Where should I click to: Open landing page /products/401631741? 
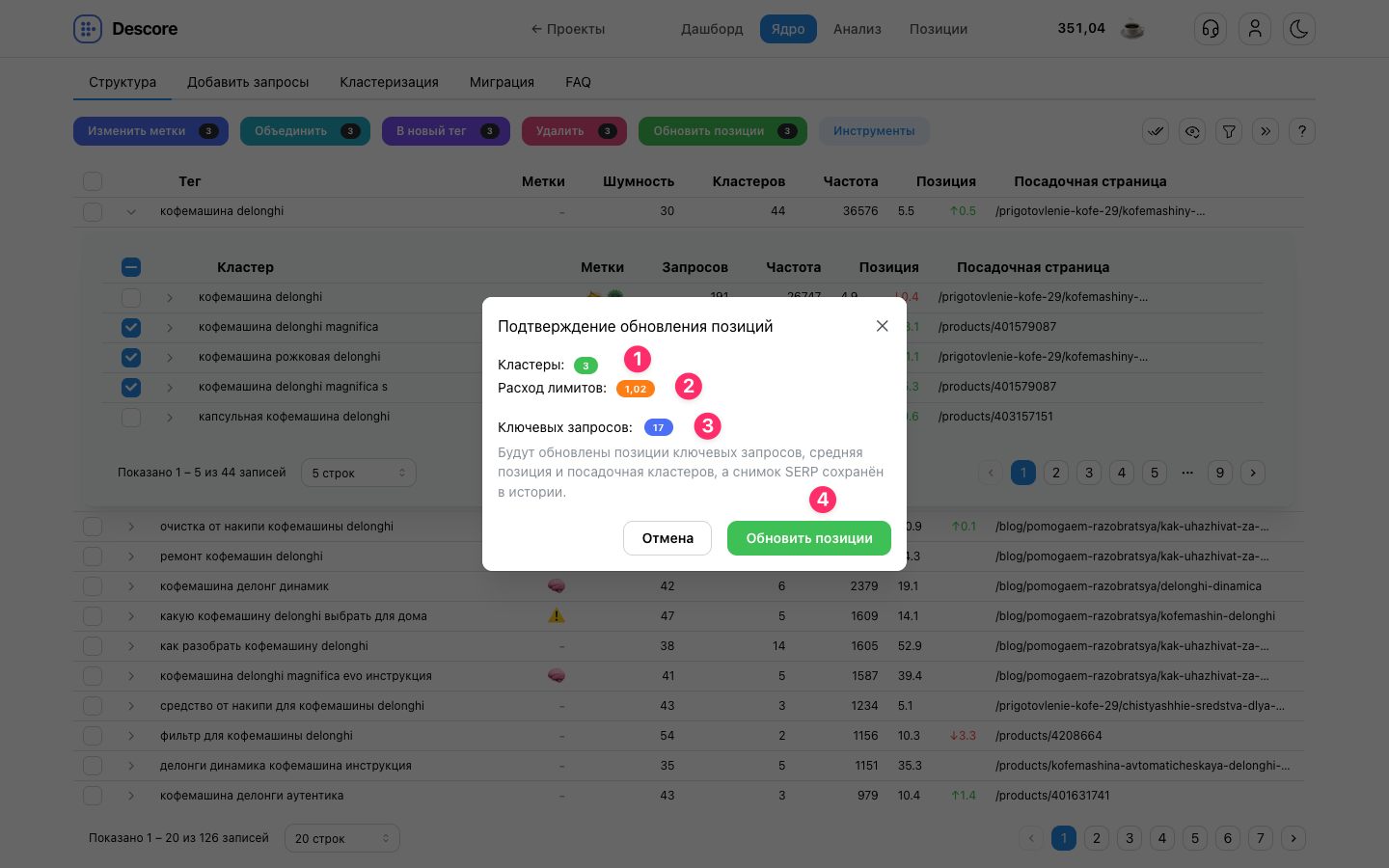pos(1052,796)
